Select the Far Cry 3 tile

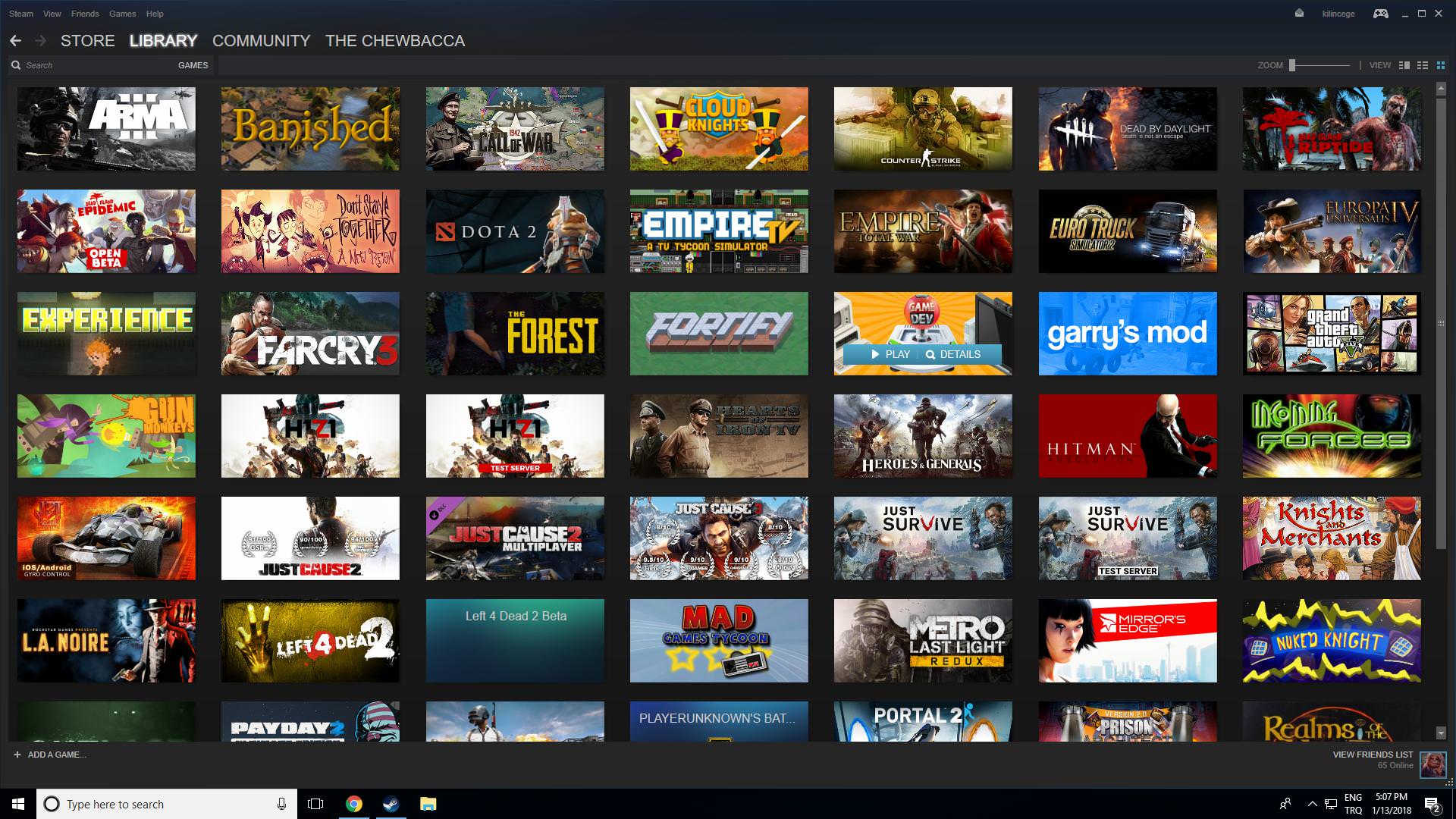(x=310, y=334)
